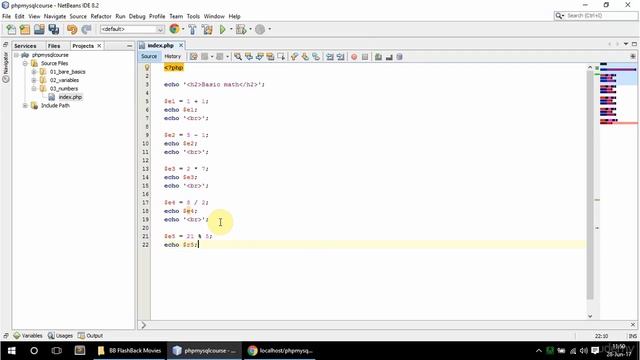The height and width of the screenshot is (360, 640).
Task: Open the Navigator side panel button
Action: click(6, 67)
